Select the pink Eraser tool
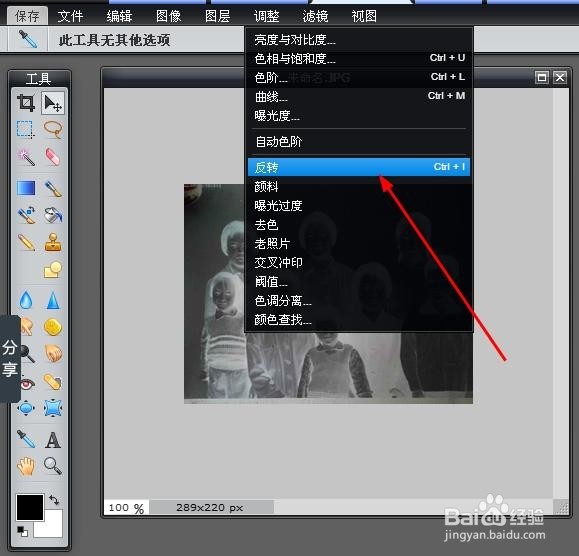 pos(53,157)
